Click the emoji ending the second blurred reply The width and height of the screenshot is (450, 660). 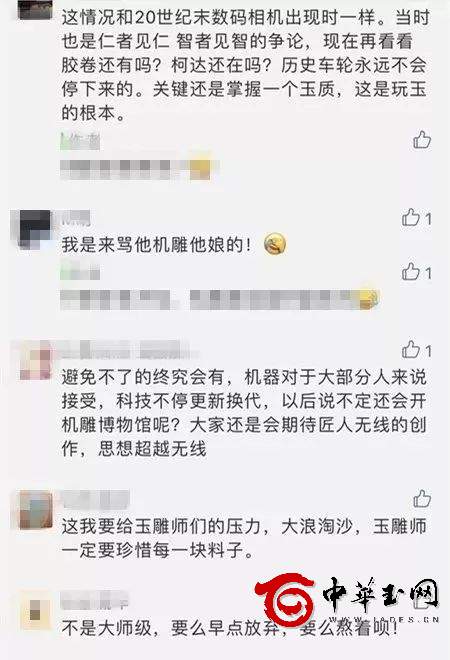click(368, 299)
